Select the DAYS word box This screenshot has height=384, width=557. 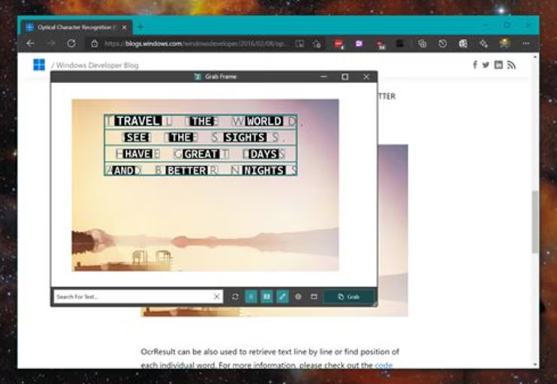[x=264, y=154]
